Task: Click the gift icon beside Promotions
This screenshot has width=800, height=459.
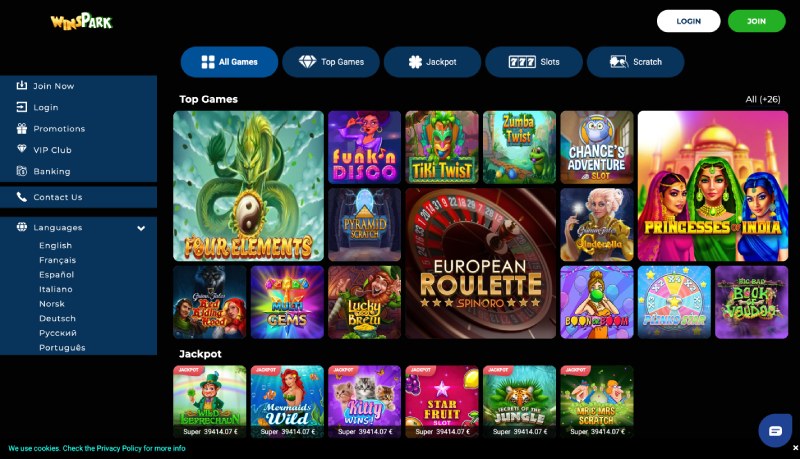Action: (21, 129)
